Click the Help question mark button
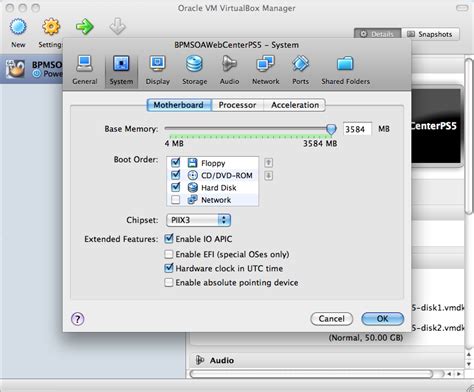 pyautogui.click(x=78, y=319)
